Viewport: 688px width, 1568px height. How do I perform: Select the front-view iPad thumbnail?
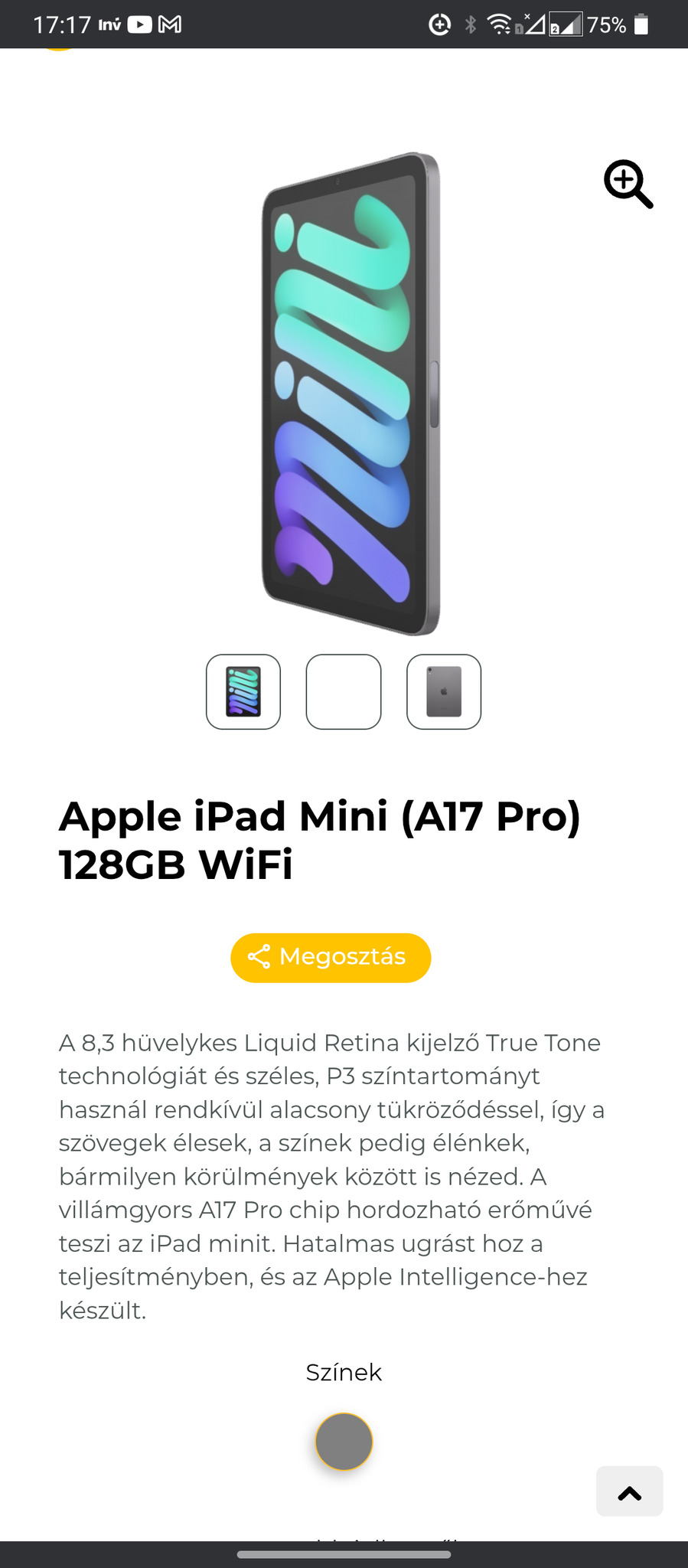pyautogui.click(x=243, y=691)
